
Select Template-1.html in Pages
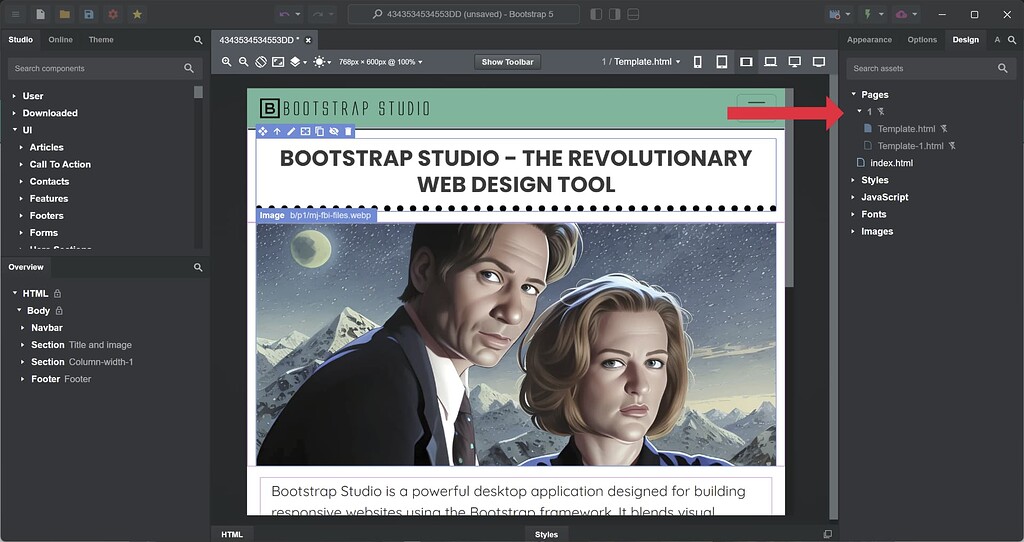point(910,146)
